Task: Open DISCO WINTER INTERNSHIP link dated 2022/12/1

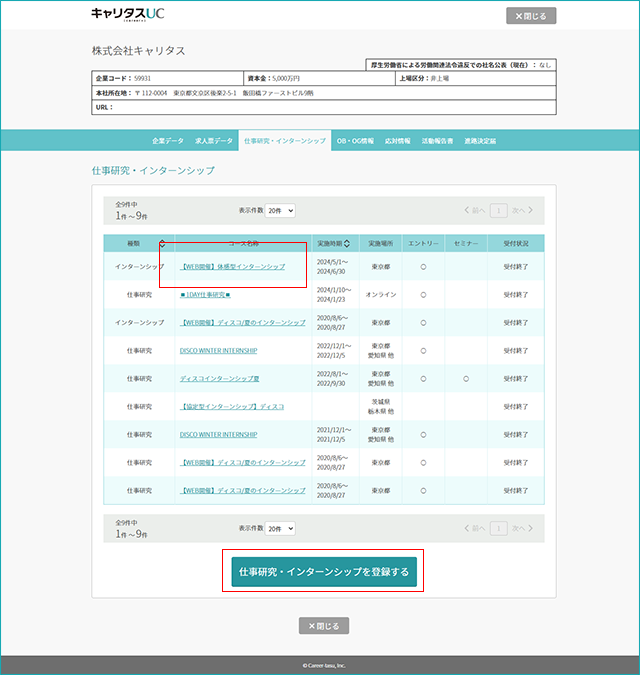Action: click(x=218, y=351)
